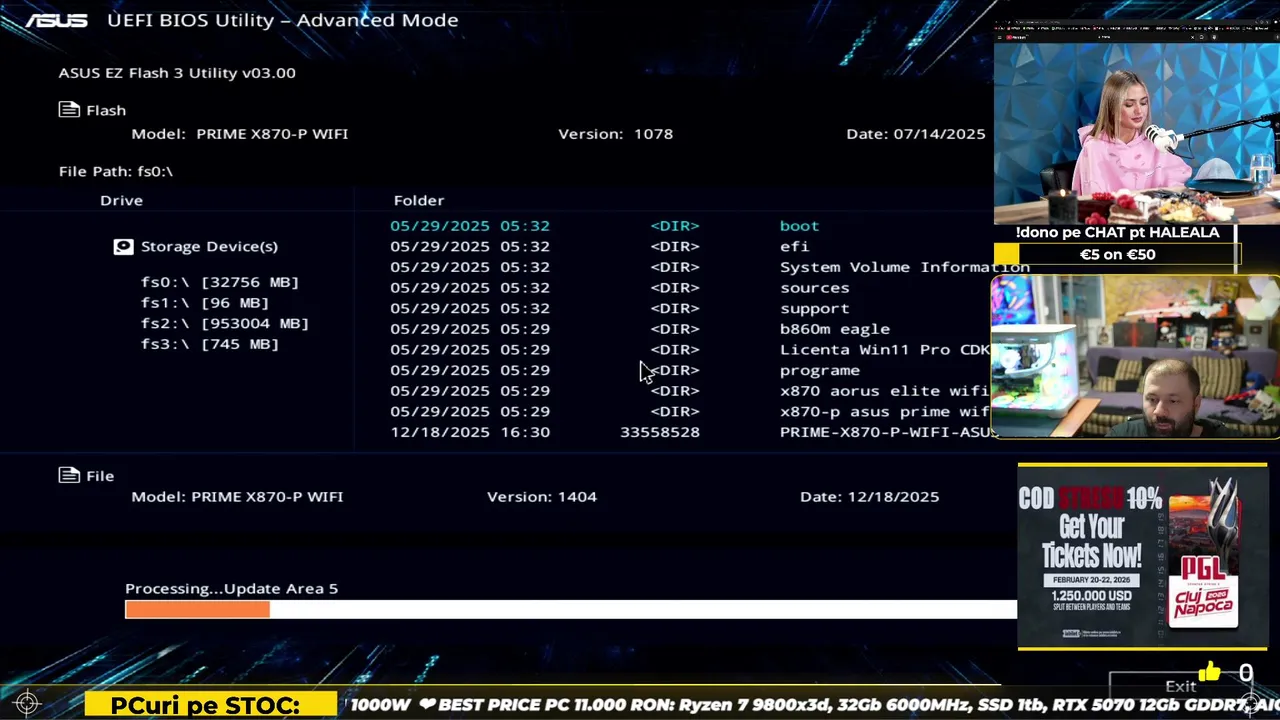Click the File Version: 1404 text
The image size is (1280, 720).
[542, 496]
